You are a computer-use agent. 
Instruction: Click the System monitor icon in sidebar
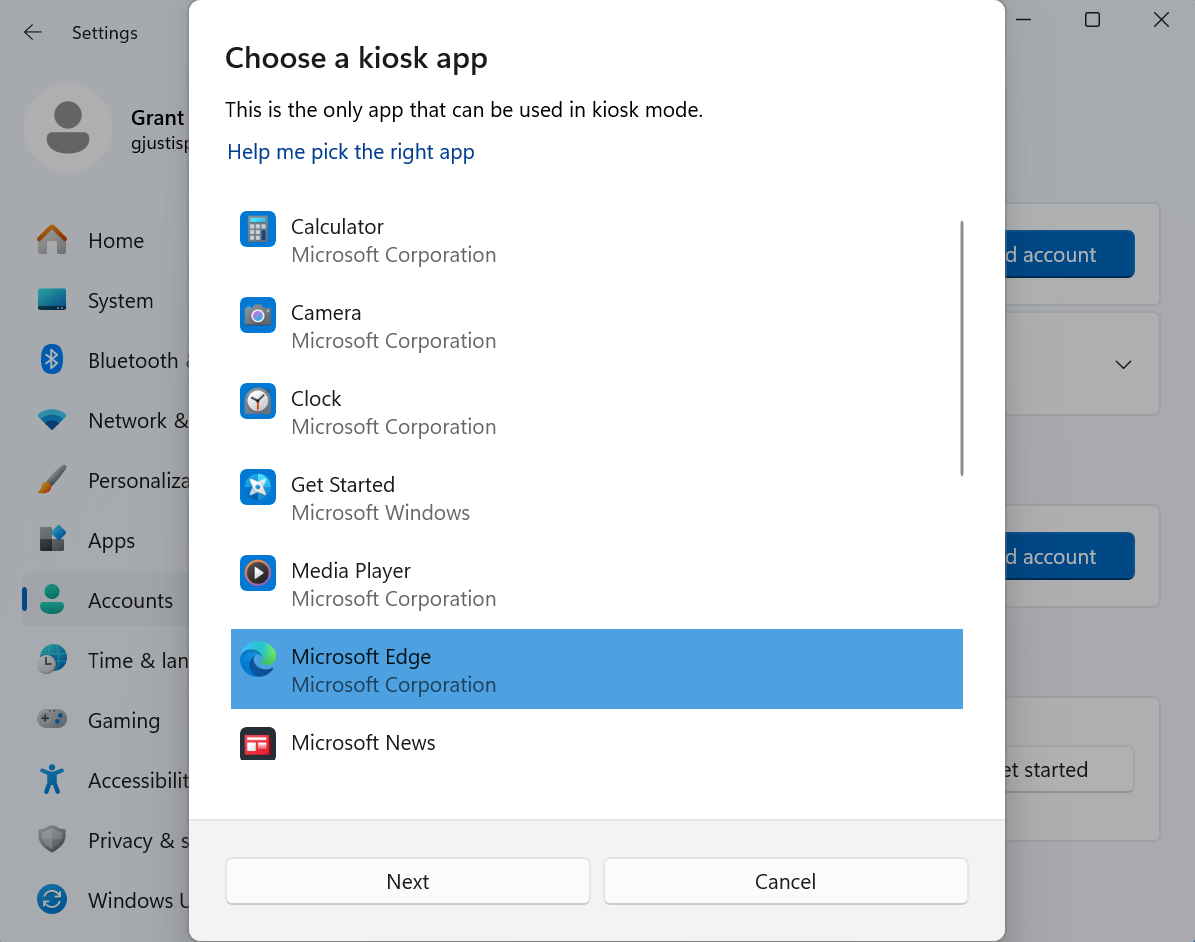click(52, 300)
